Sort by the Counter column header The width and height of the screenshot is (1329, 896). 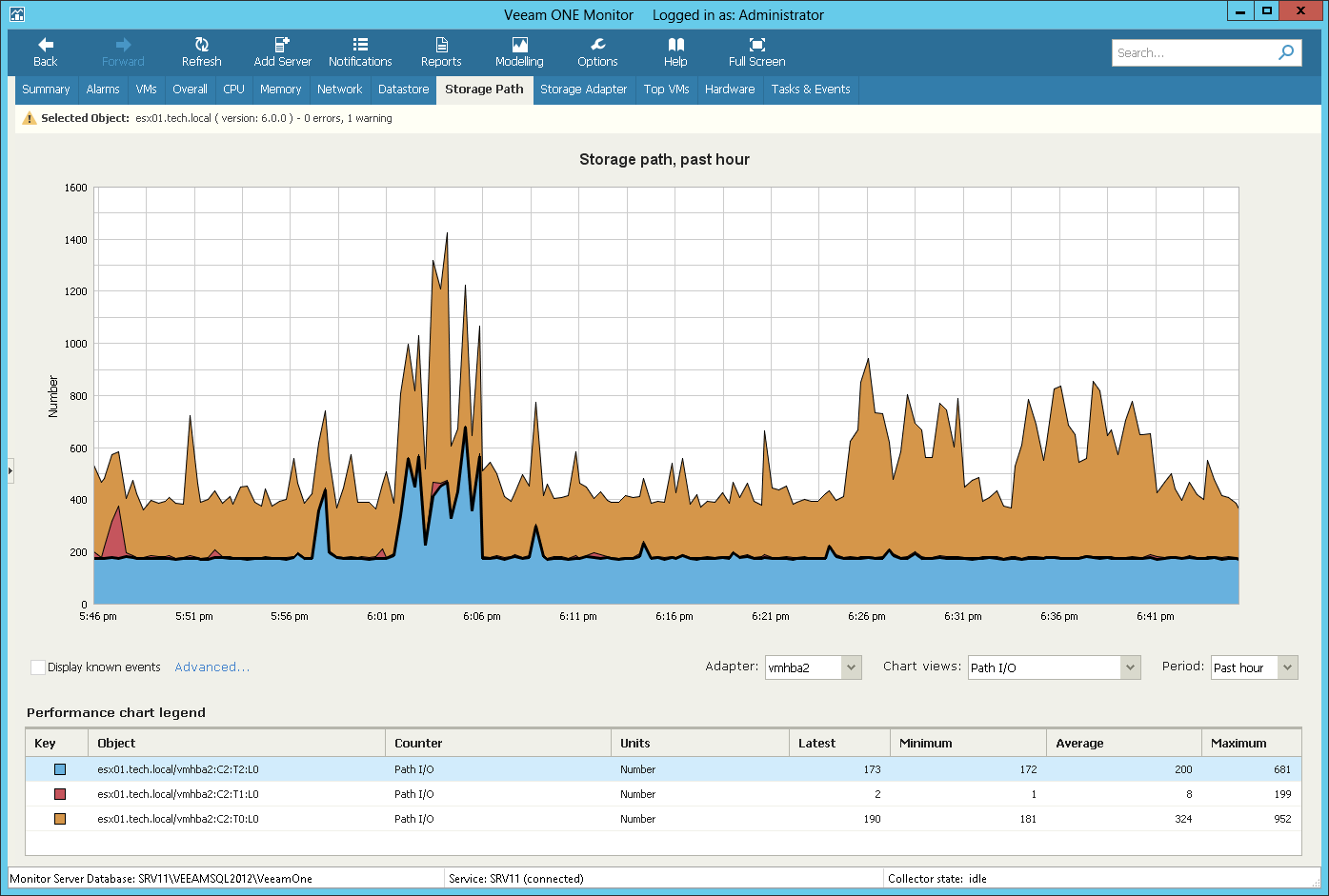tap(498, 743)
